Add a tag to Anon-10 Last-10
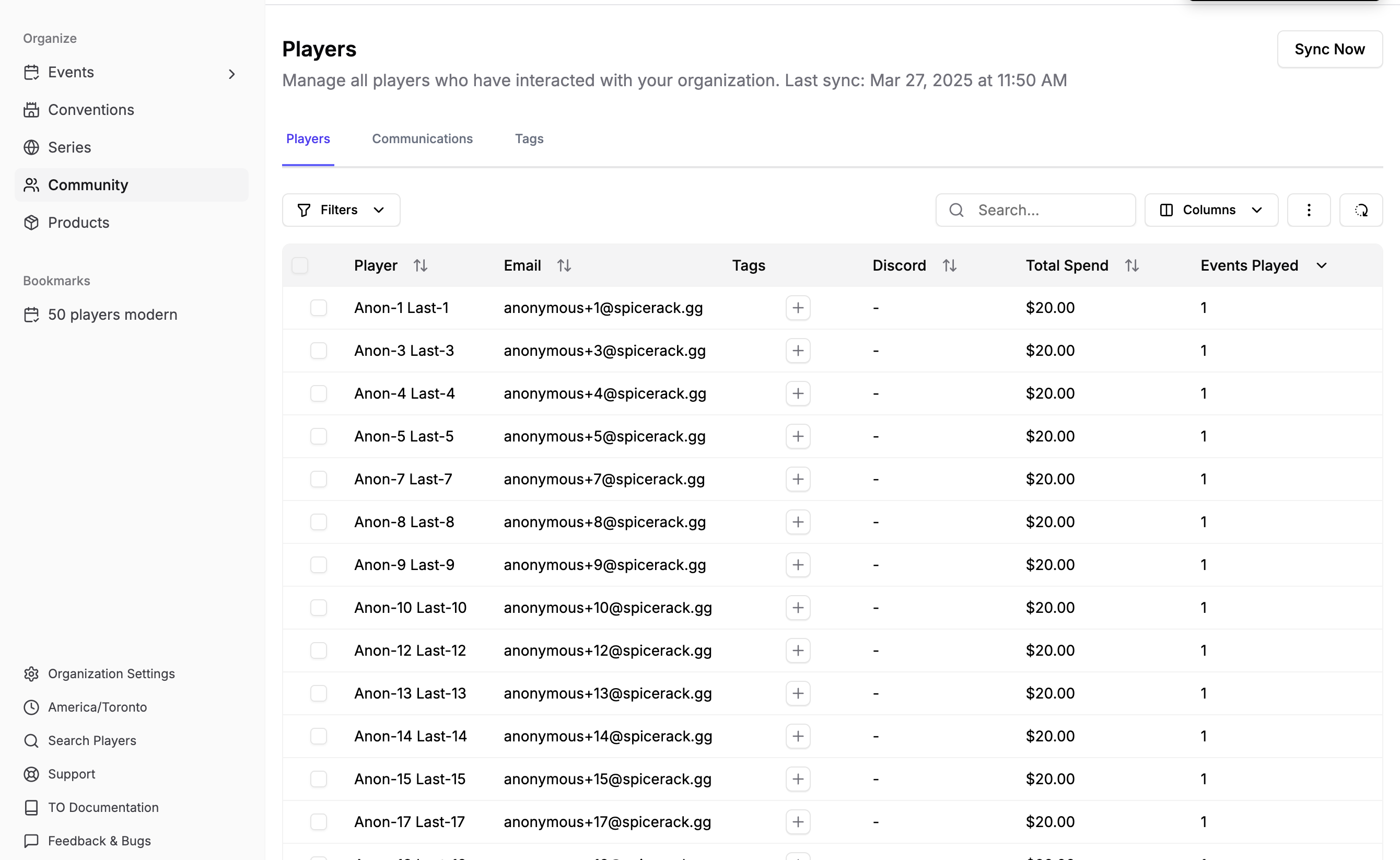Screen dimensions: 1400x860 [797, 608]
